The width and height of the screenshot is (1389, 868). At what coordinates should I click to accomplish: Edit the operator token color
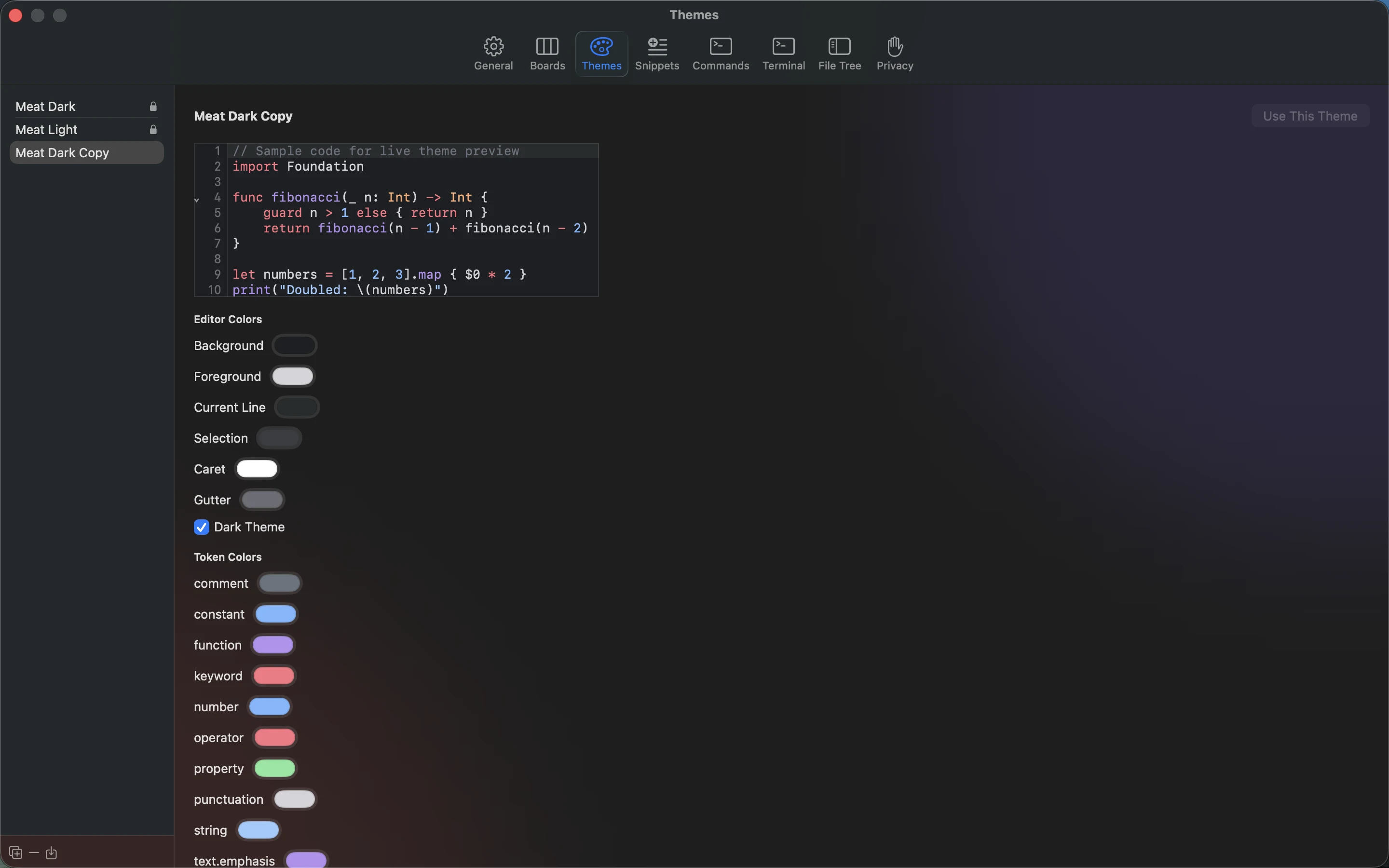pos(275,738)
